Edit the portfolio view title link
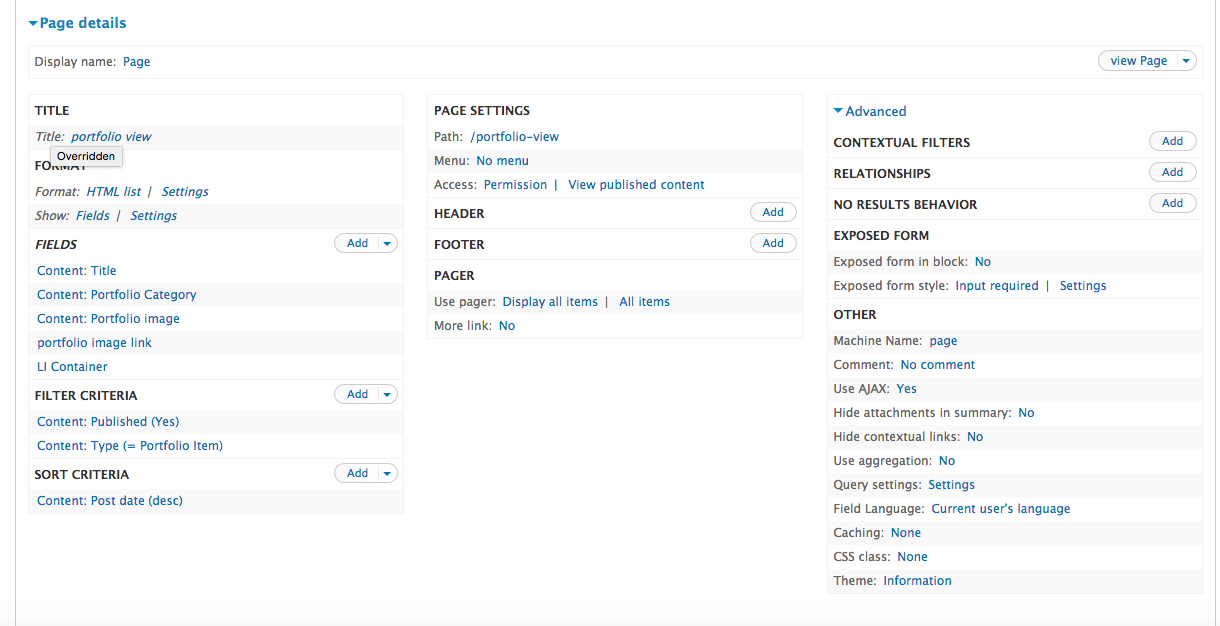Screen dimensions: 1220x626 pyautogui.click(x=111, y=137)
